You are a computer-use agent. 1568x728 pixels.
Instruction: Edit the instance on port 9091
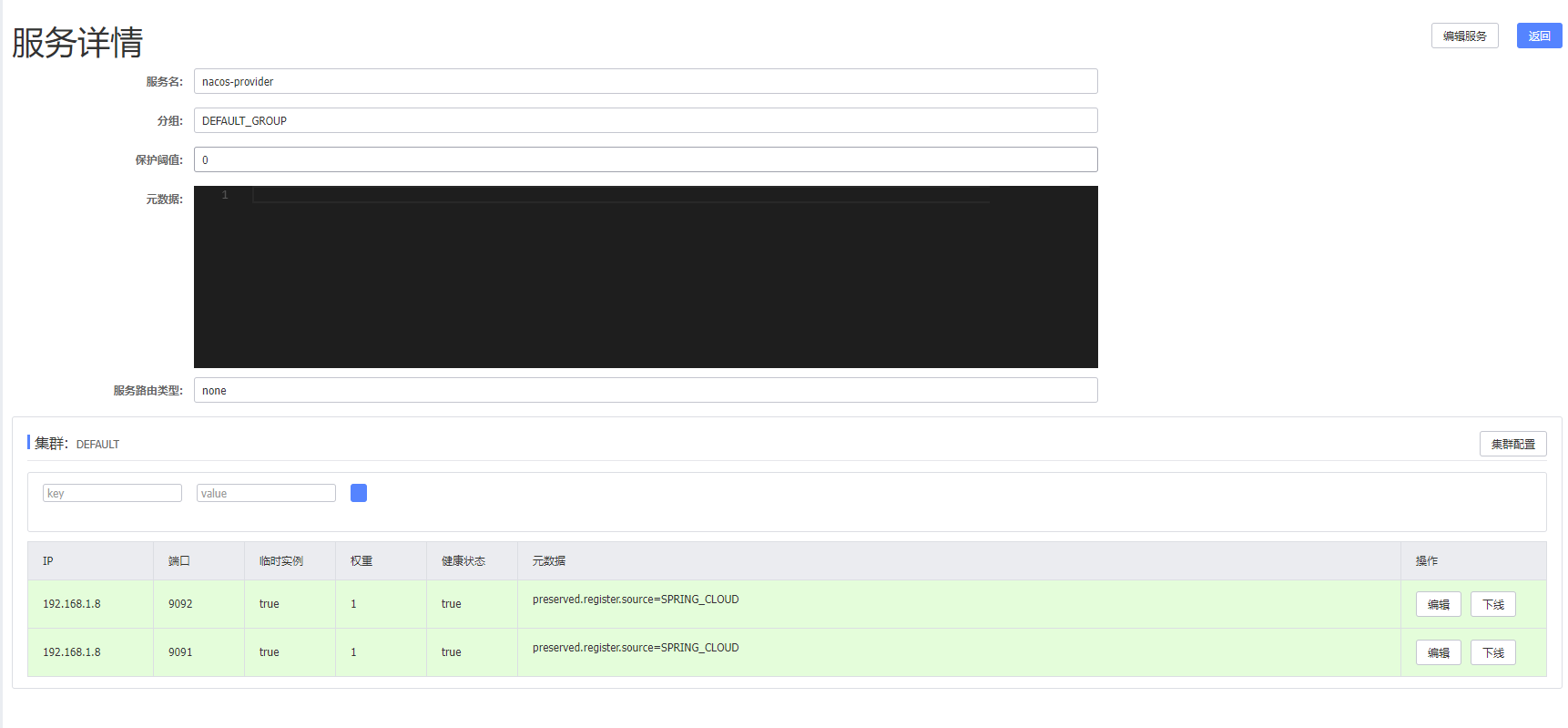(x=1438, y=652)
